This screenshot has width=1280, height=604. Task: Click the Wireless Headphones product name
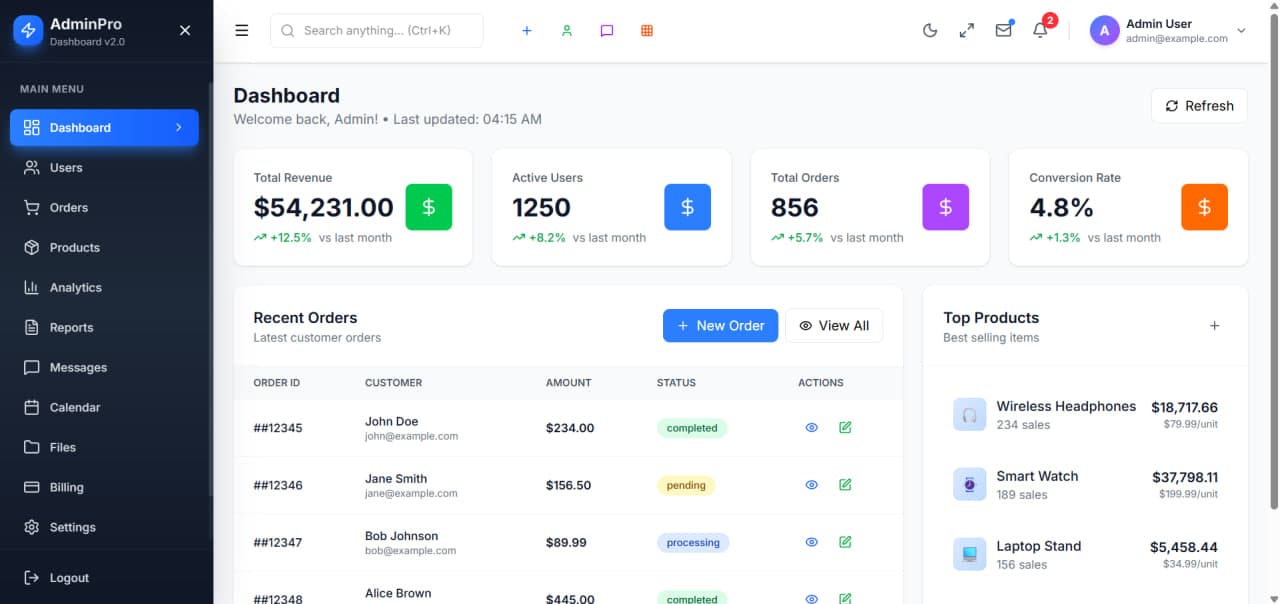(x=1066, y=406)
